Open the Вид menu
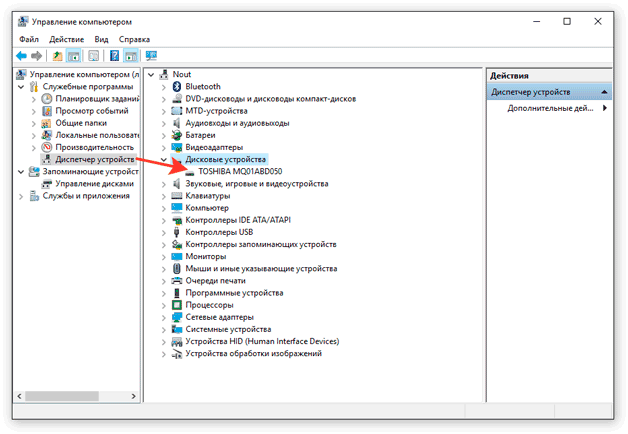The height and width of the screenshot is (434, 628). click(x=101, y=39)
